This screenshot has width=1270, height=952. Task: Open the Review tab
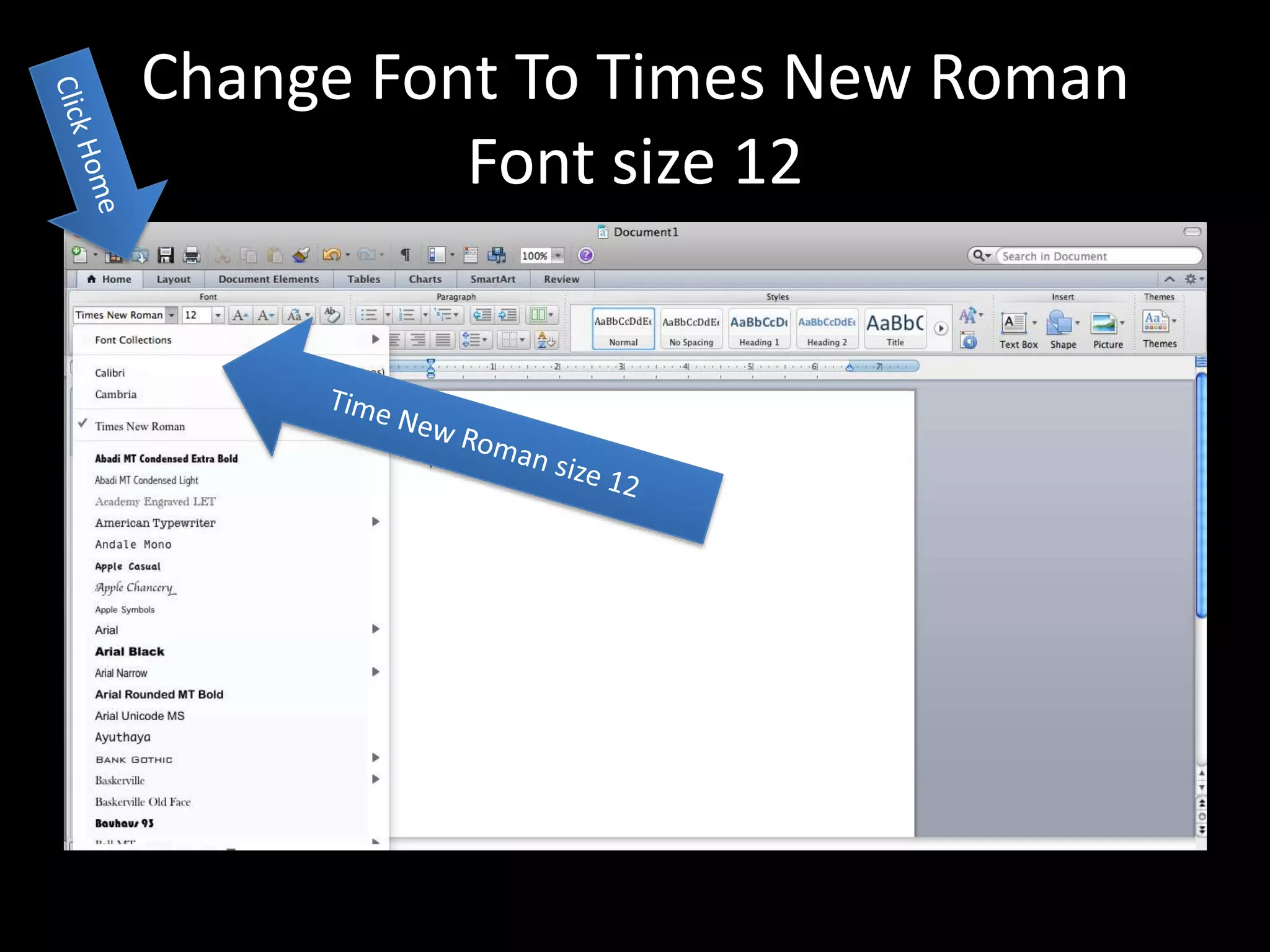coord(562,279)
